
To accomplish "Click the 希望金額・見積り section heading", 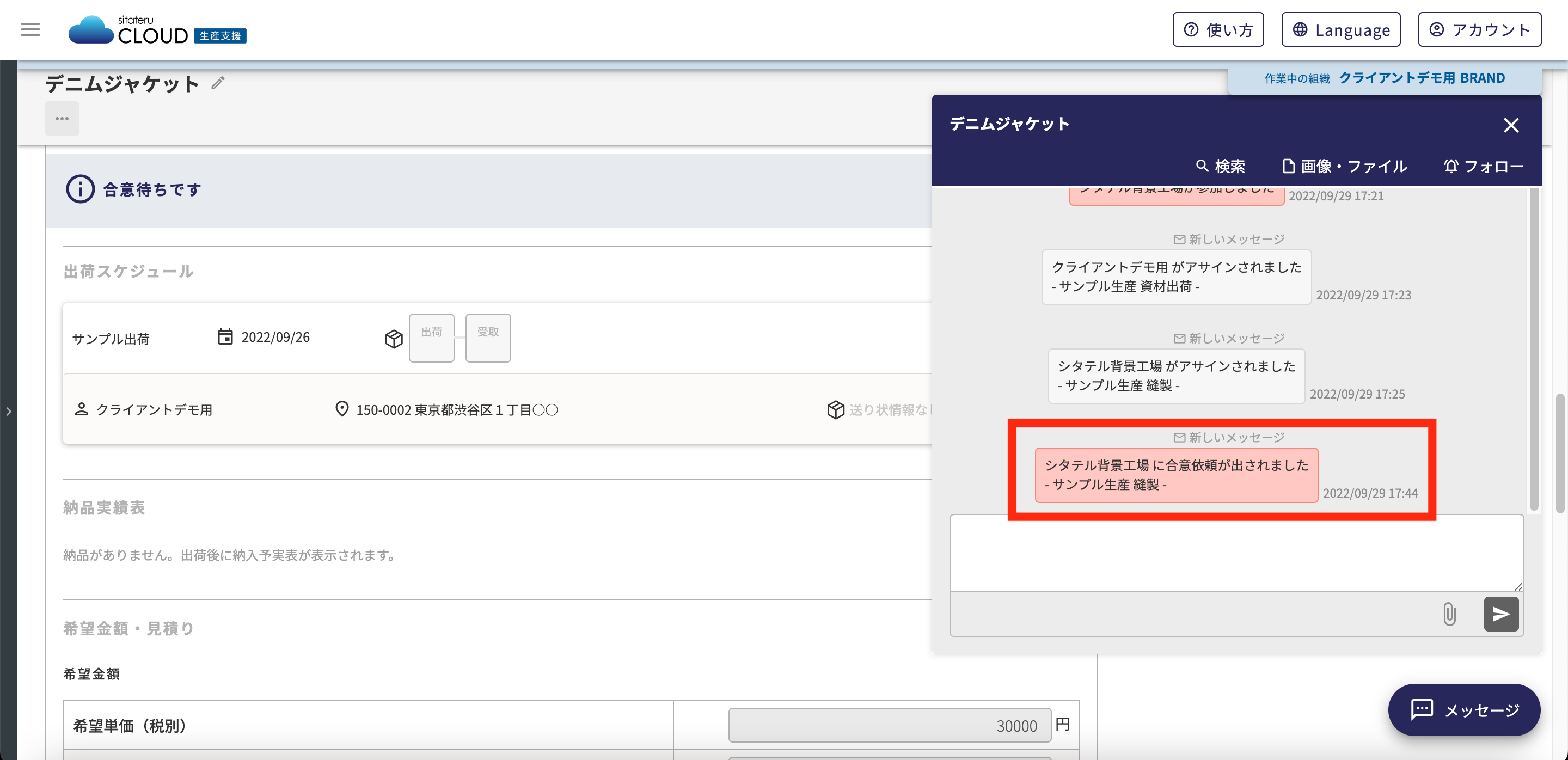I will [128, 628].
